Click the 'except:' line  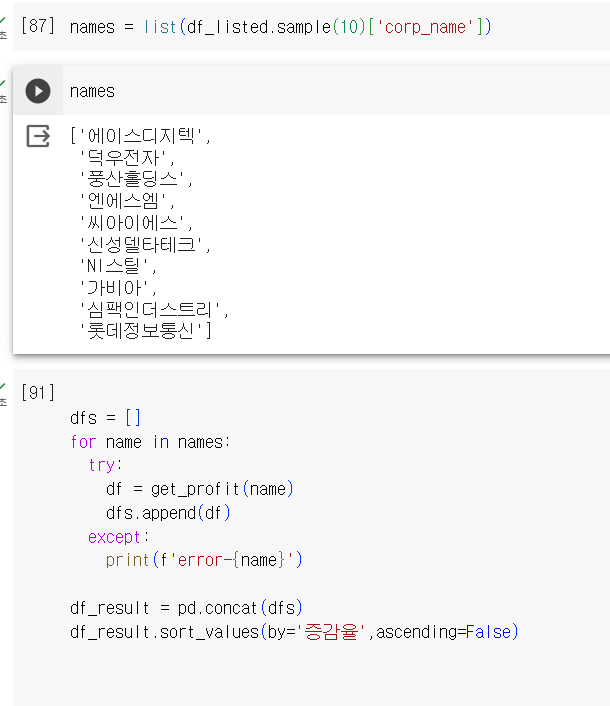pyautogui.click(x=118, y=537)
